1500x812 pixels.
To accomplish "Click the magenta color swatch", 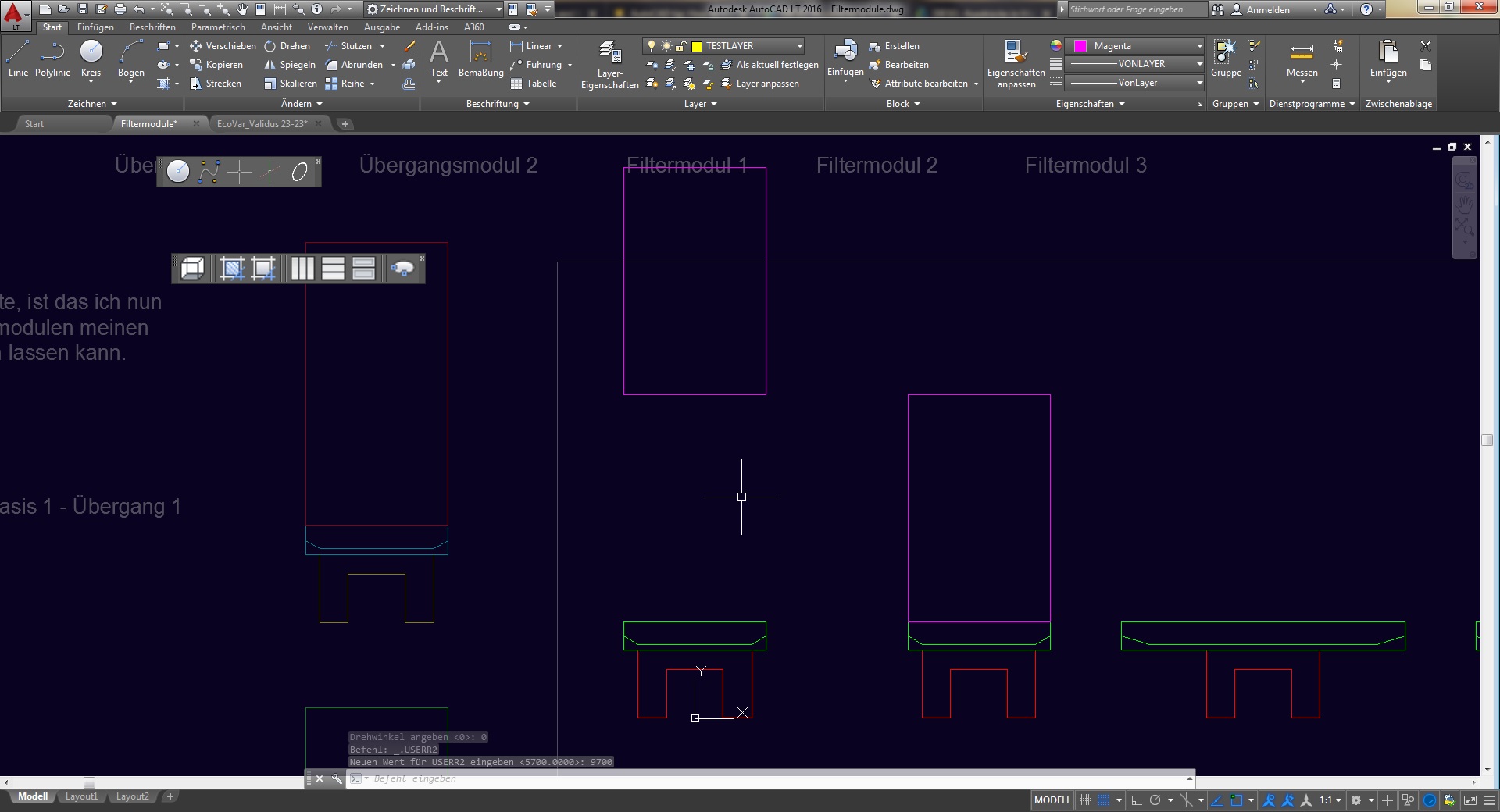I will (1080, 46).
